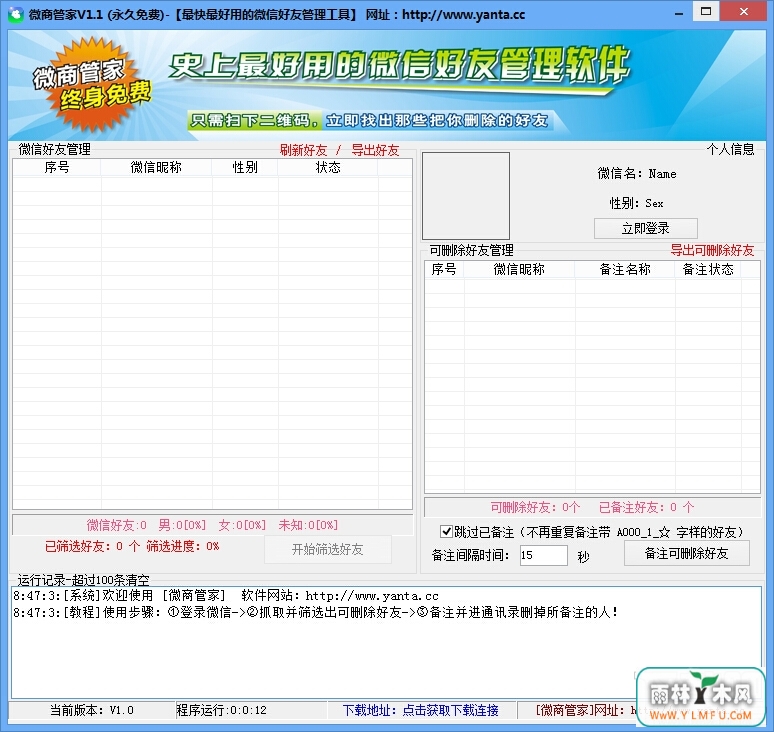Click the 备注状态 column header
Image resolution: width=774 pixels, height=732 pixels.
(708, 269)
